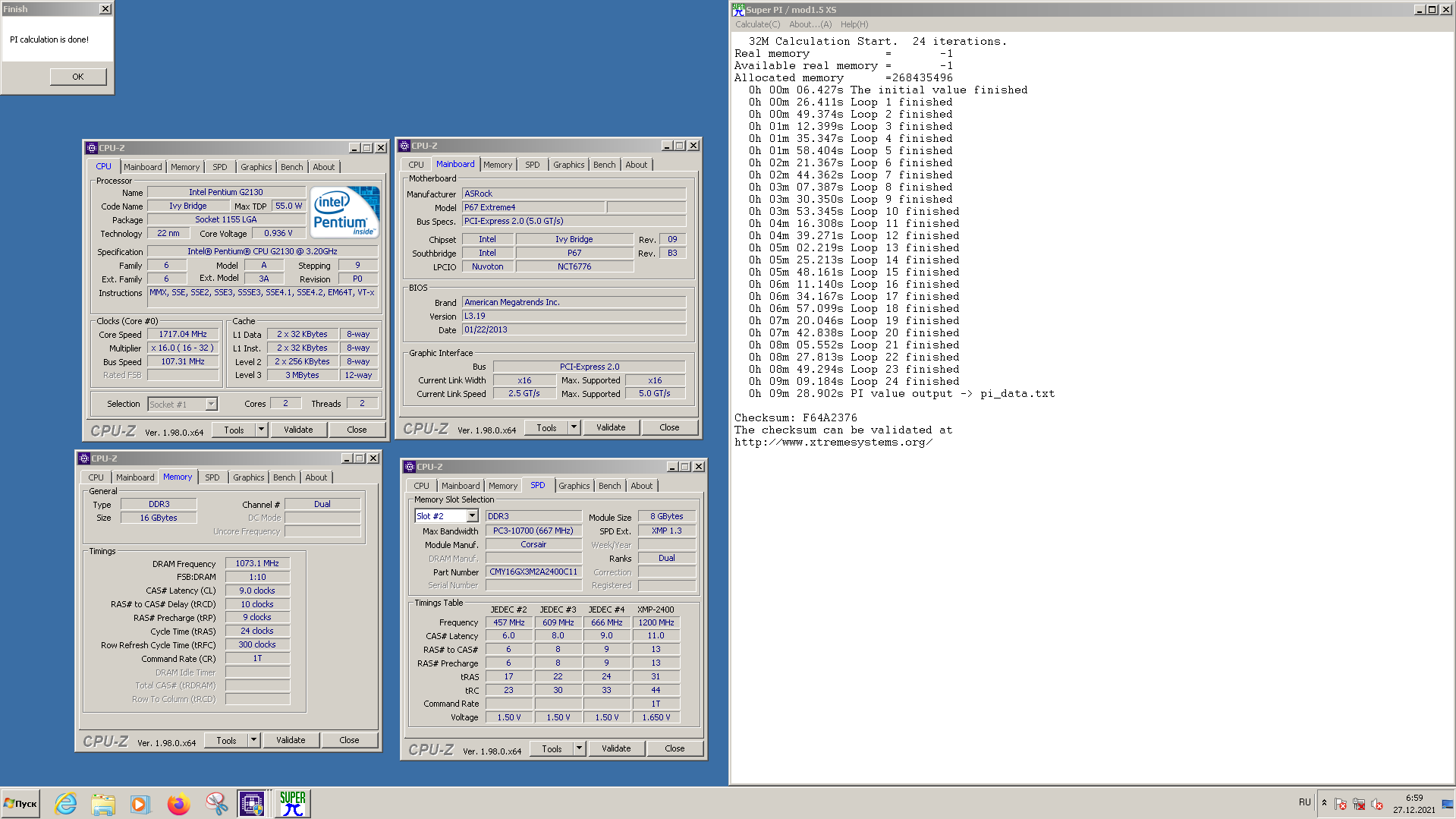Open the Calculate(C) menu in Super PI
The height and width of the screenshot is (819, 1456).
pos(757,24)
